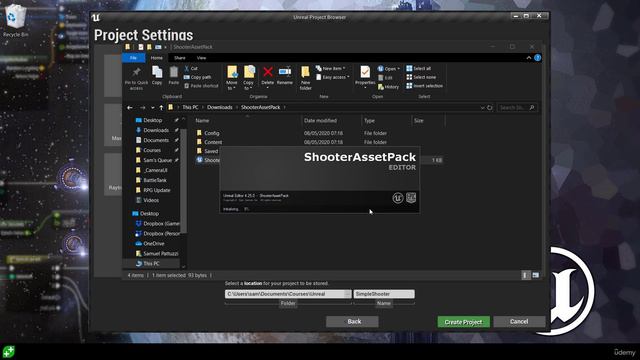Click ShooterAssetPack in the address breadcrumb
640x360 pixels.
tap(260, 107)
